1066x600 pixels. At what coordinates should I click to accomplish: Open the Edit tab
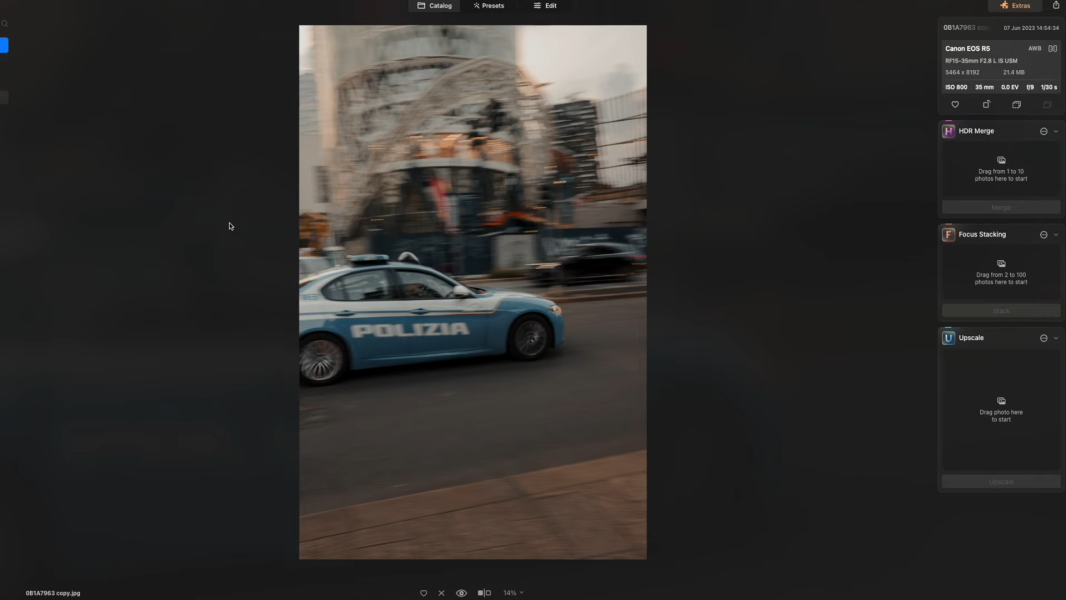point(545,5)
